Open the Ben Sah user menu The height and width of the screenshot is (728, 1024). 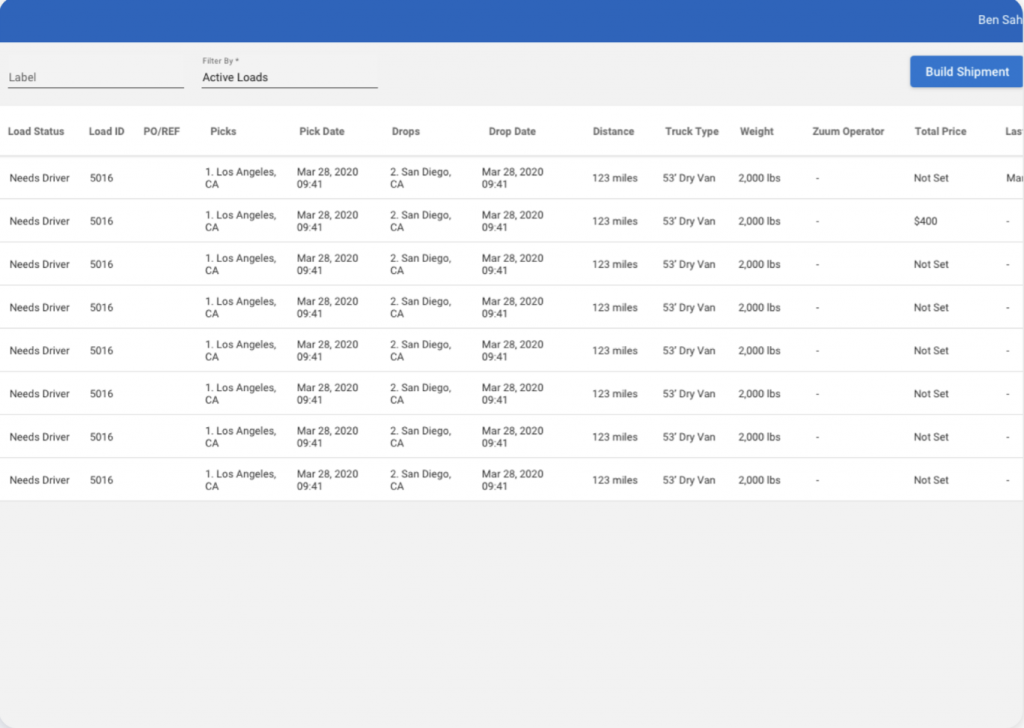[x=1000, y=20]
